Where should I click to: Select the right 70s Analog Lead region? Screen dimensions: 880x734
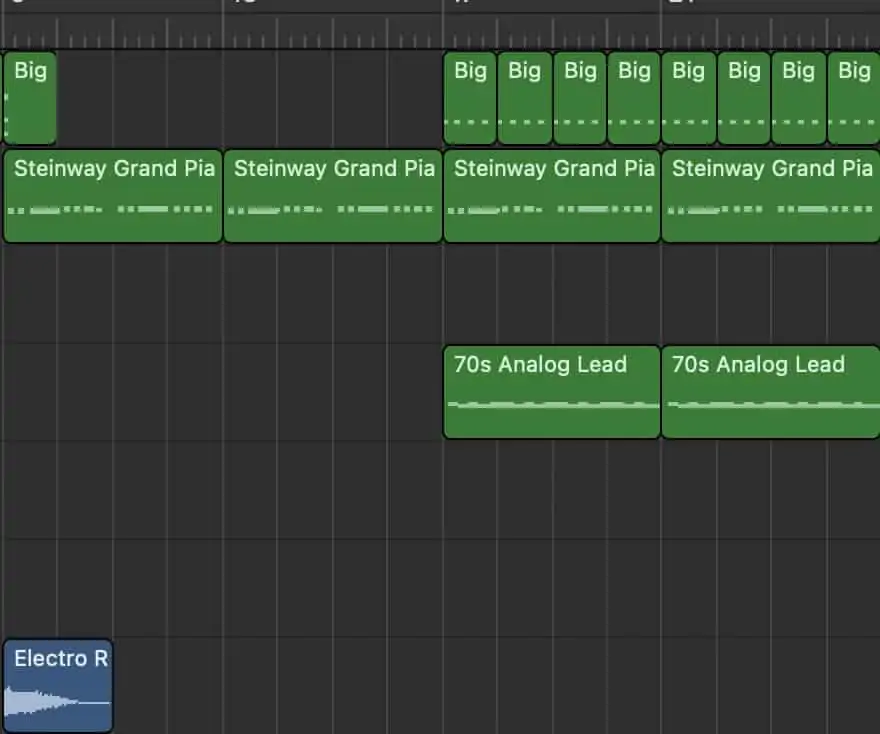point(771,392)
